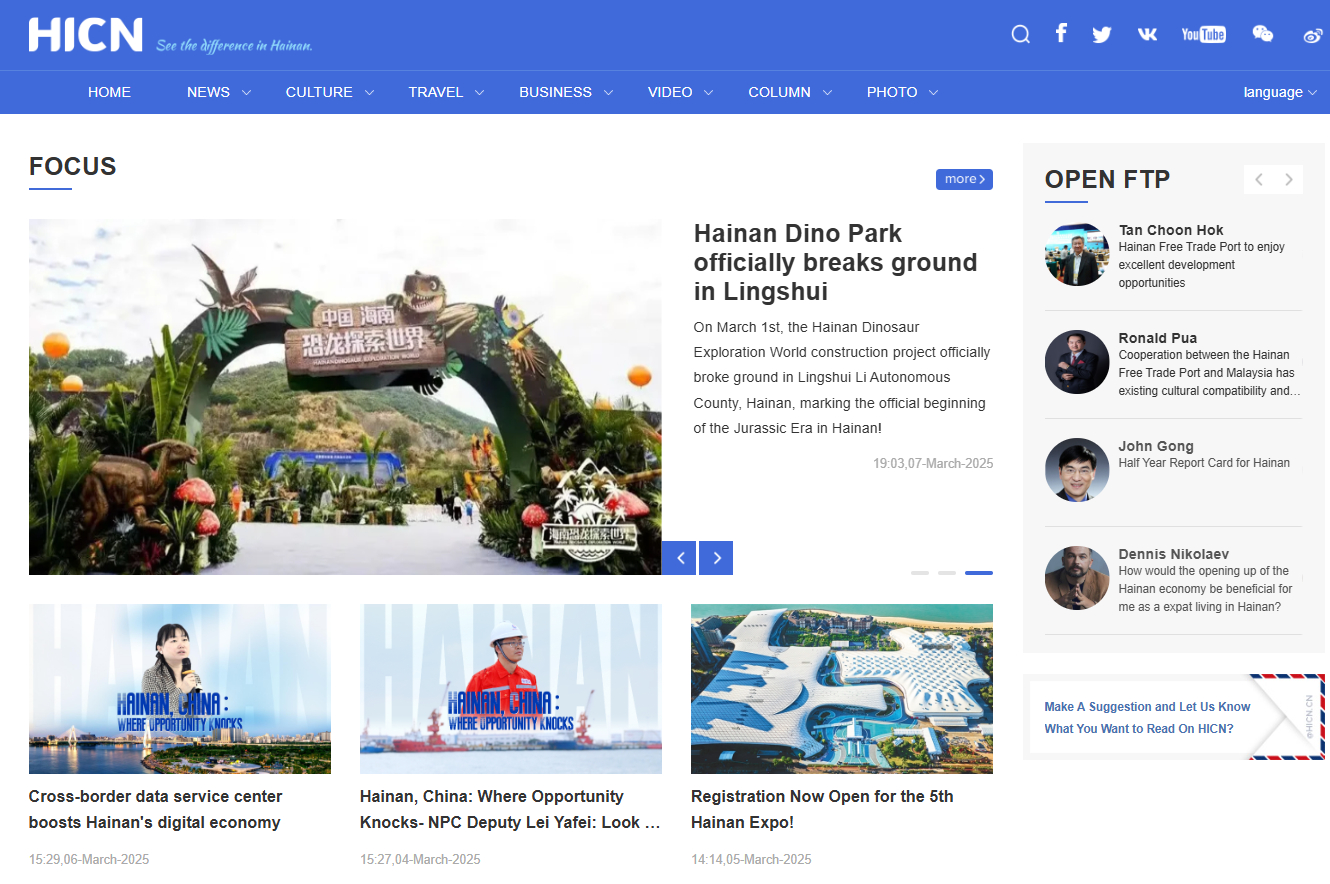Show next OPEN FTP entries arrow
The width and height of the screenshot is (1330, 884).
(x=1289, y=180)
